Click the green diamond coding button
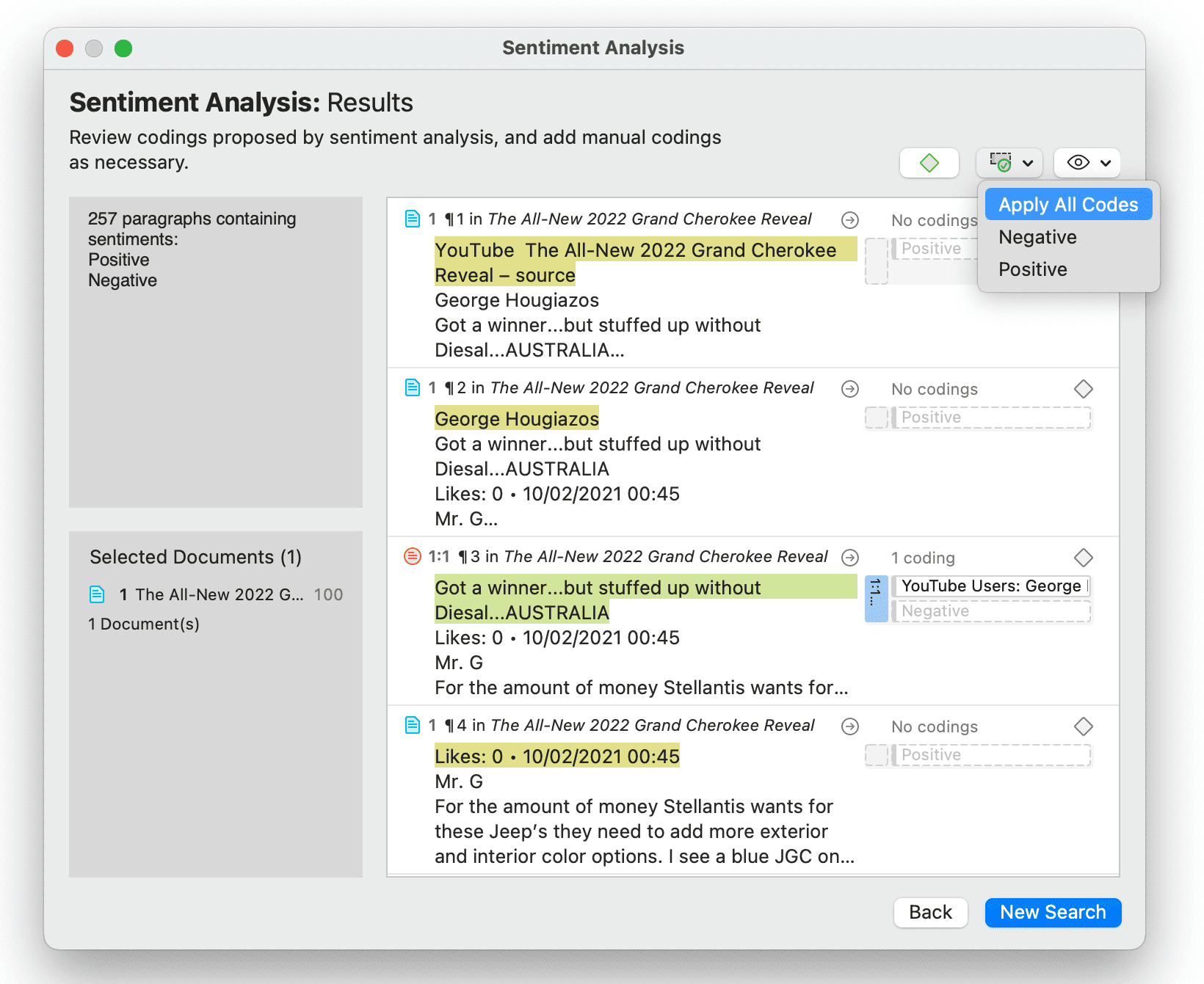1204x984 pixels. pos(929,163)
